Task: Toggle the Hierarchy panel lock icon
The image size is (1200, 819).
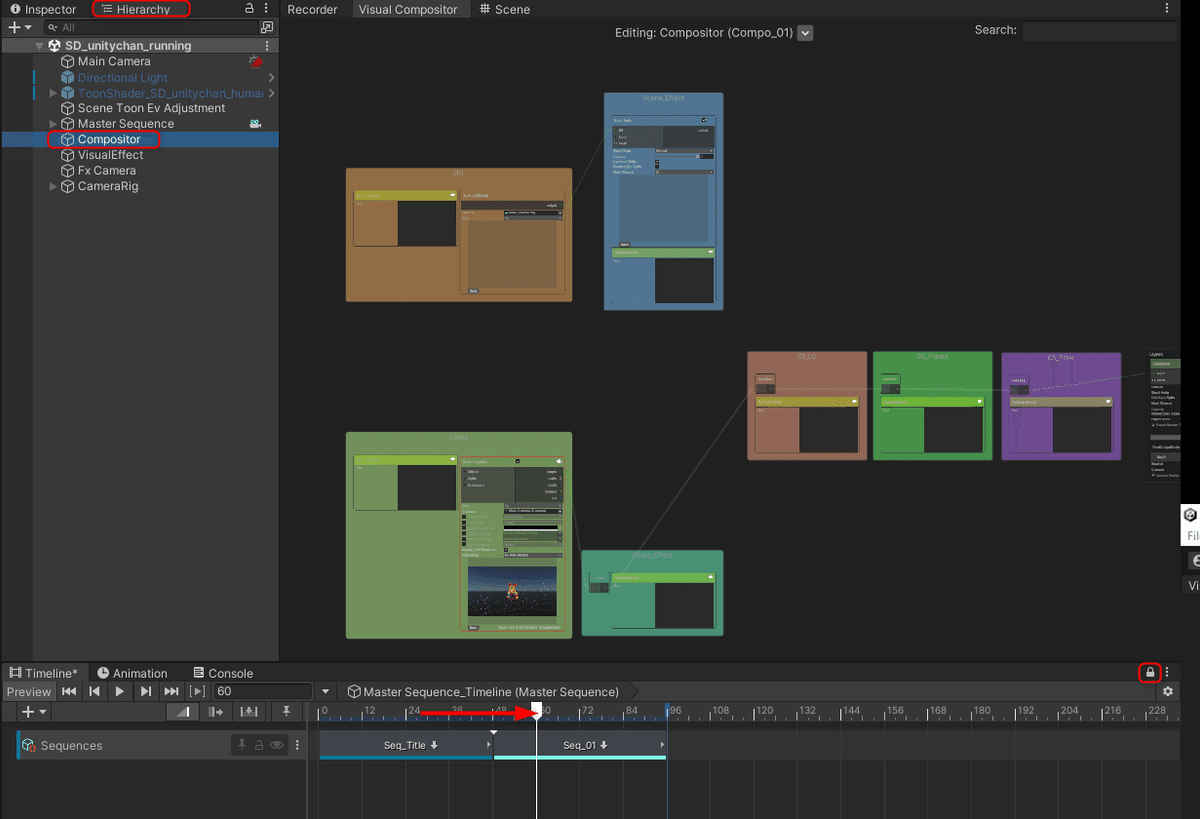Action: coord(249,9)
